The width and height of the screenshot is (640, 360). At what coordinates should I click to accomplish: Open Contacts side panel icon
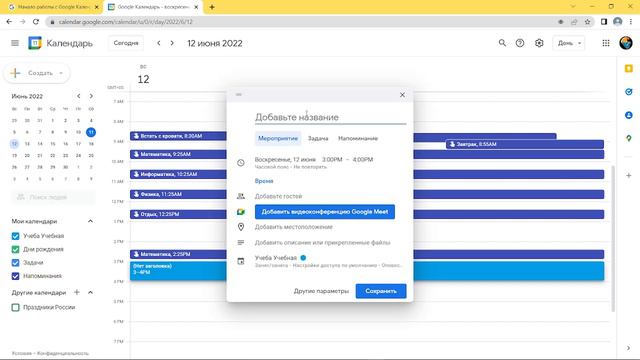pos(629,116)
